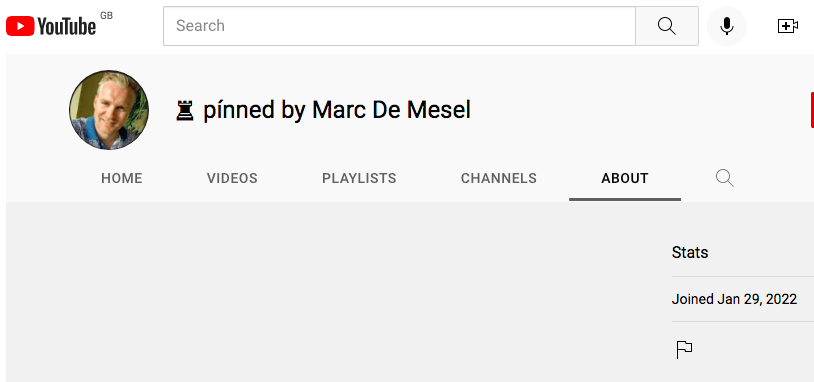The height and width of the screenshot is (382, 814).
Task: Click the red Subscribe button edge
Action: [812, 110]
